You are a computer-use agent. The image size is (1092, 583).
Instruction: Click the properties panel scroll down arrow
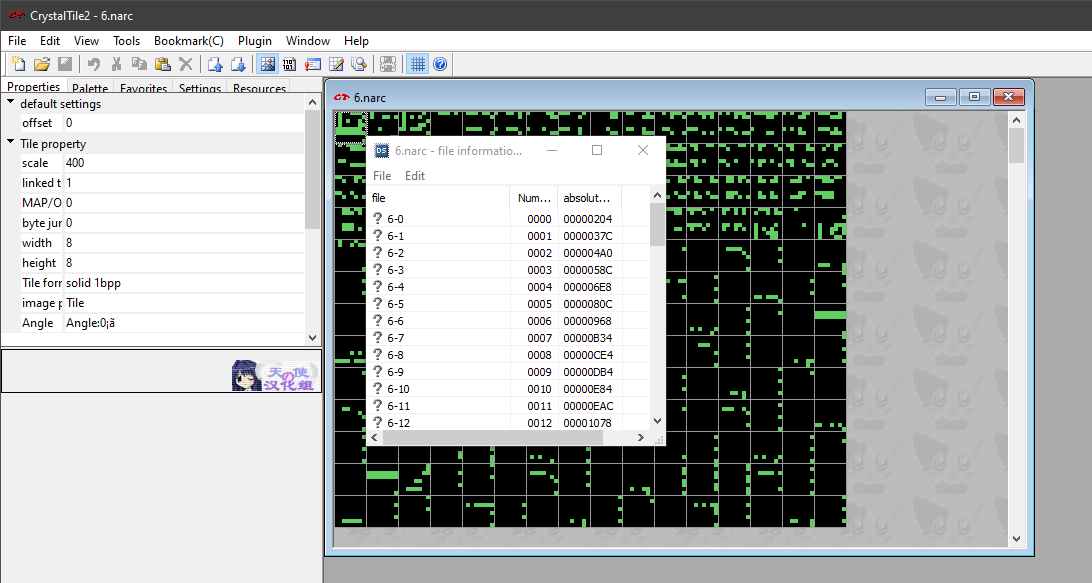point(312,338)
